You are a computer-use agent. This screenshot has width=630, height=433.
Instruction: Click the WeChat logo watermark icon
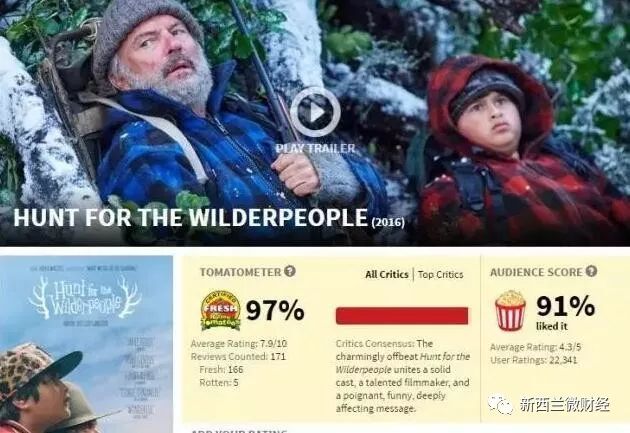pos(500,404)
